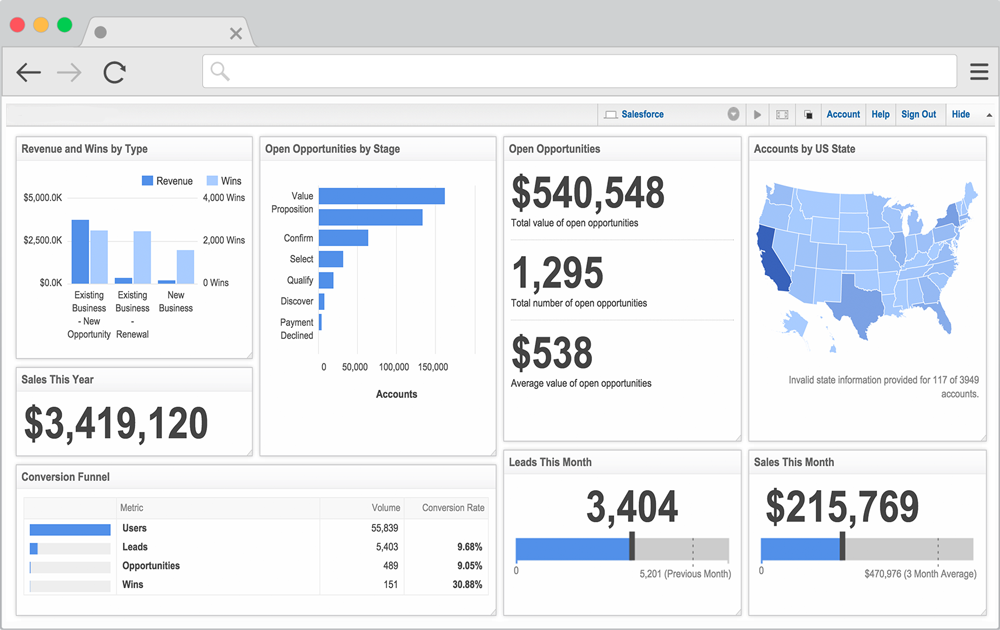Click the invalid state information note
Image resolution: width=1000 pixels, height=630 pixels.
coord(883,387)
